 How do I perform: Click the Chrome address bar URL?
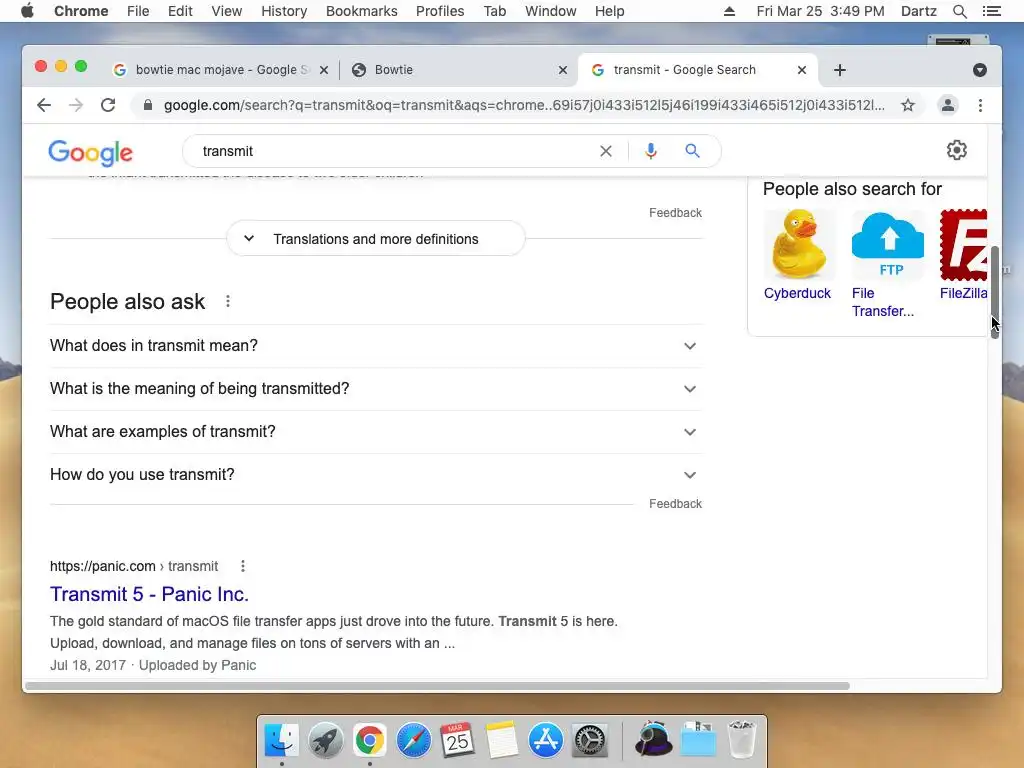pos(524,105)
